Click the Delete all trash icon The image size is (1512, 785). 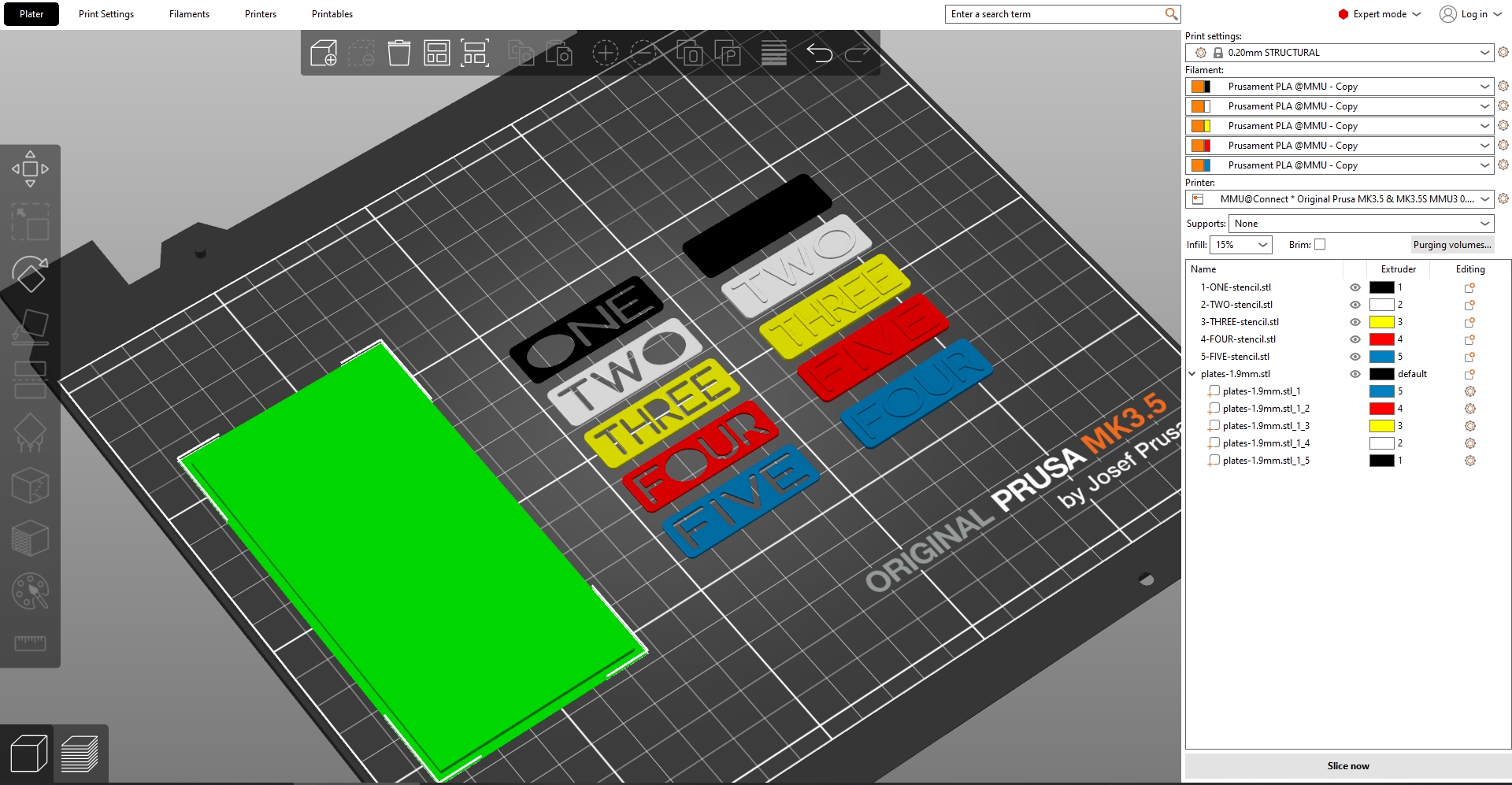(x=399, y=54)
